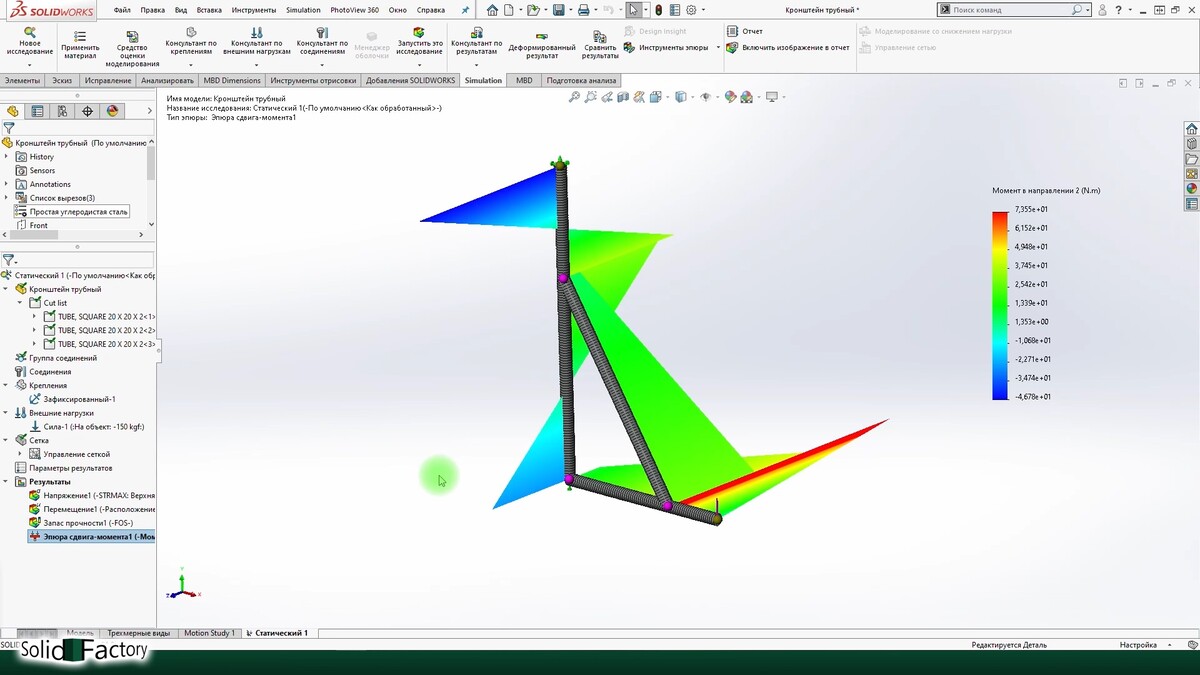Open the DisplayManager color sphere tab
This screenshot has height=675, width=1200.
pos(112,111)
